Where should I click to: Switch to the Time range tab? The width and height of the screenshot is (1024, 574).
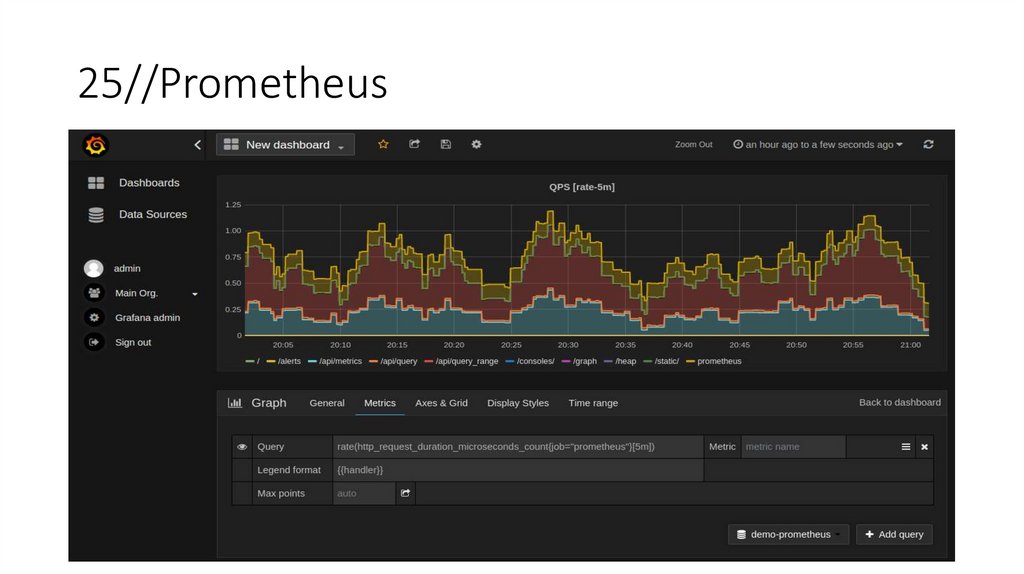(x=593, y=403)
